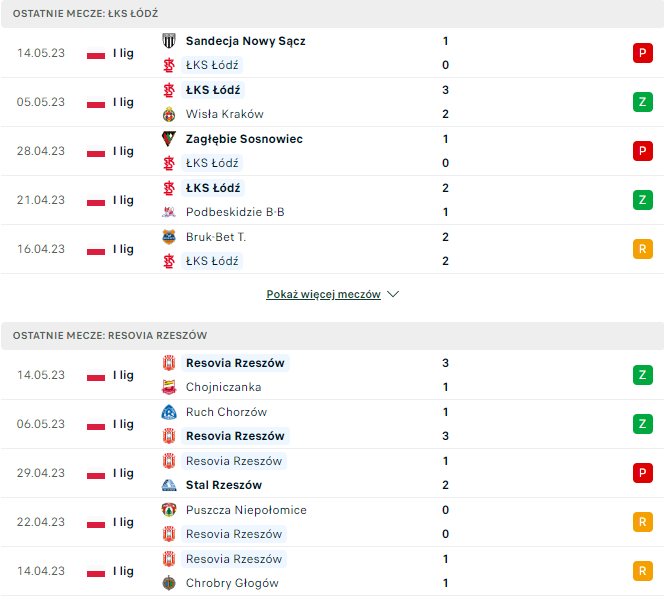Open the Pokaż więcej meczów link
Image resolution: width=664 pixels, height=597 pixels.
[x=323, y=295]
